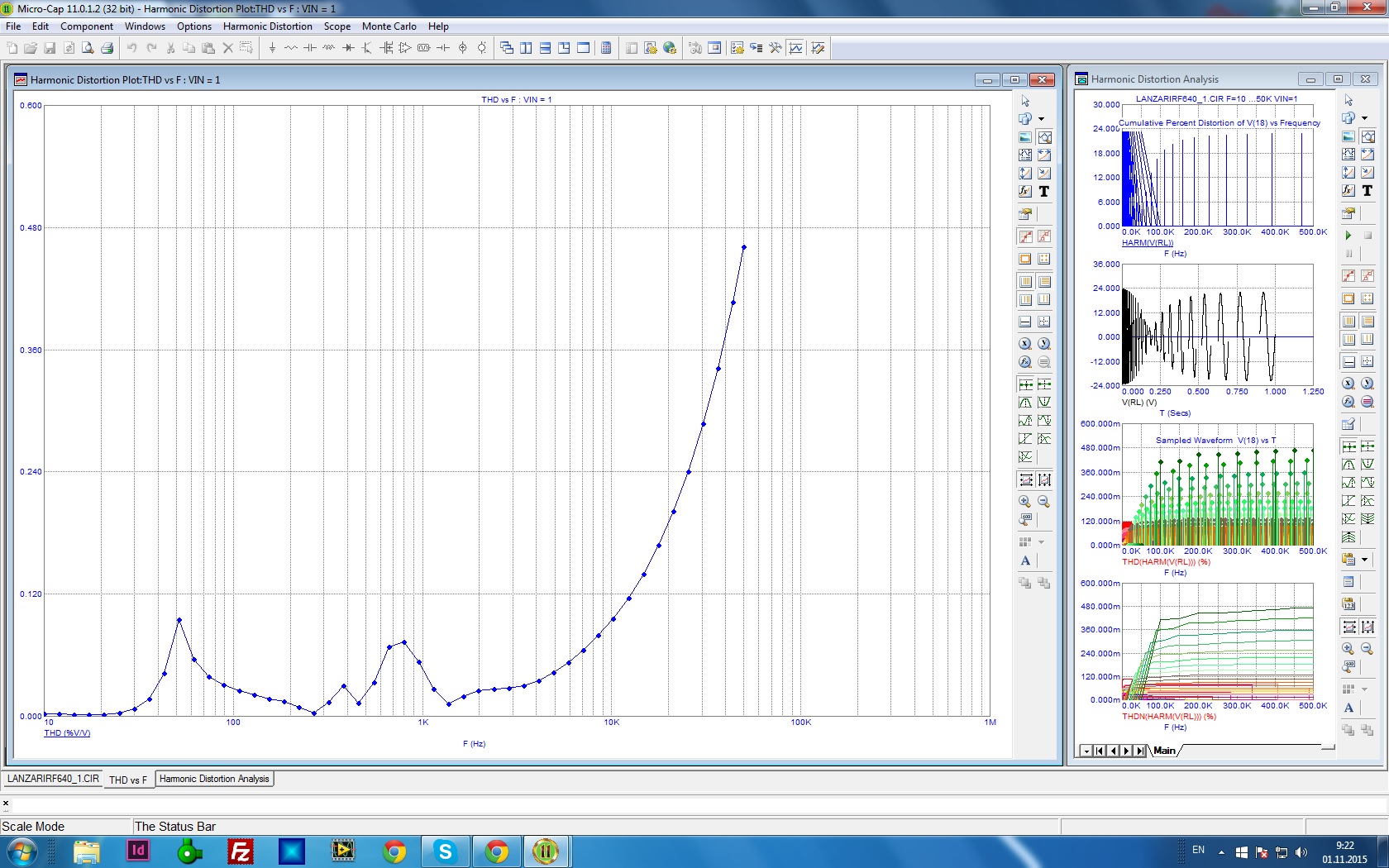
Task: Click the Zoom In magnifier in THD plot toolbar
Action: coord(1025,502)
